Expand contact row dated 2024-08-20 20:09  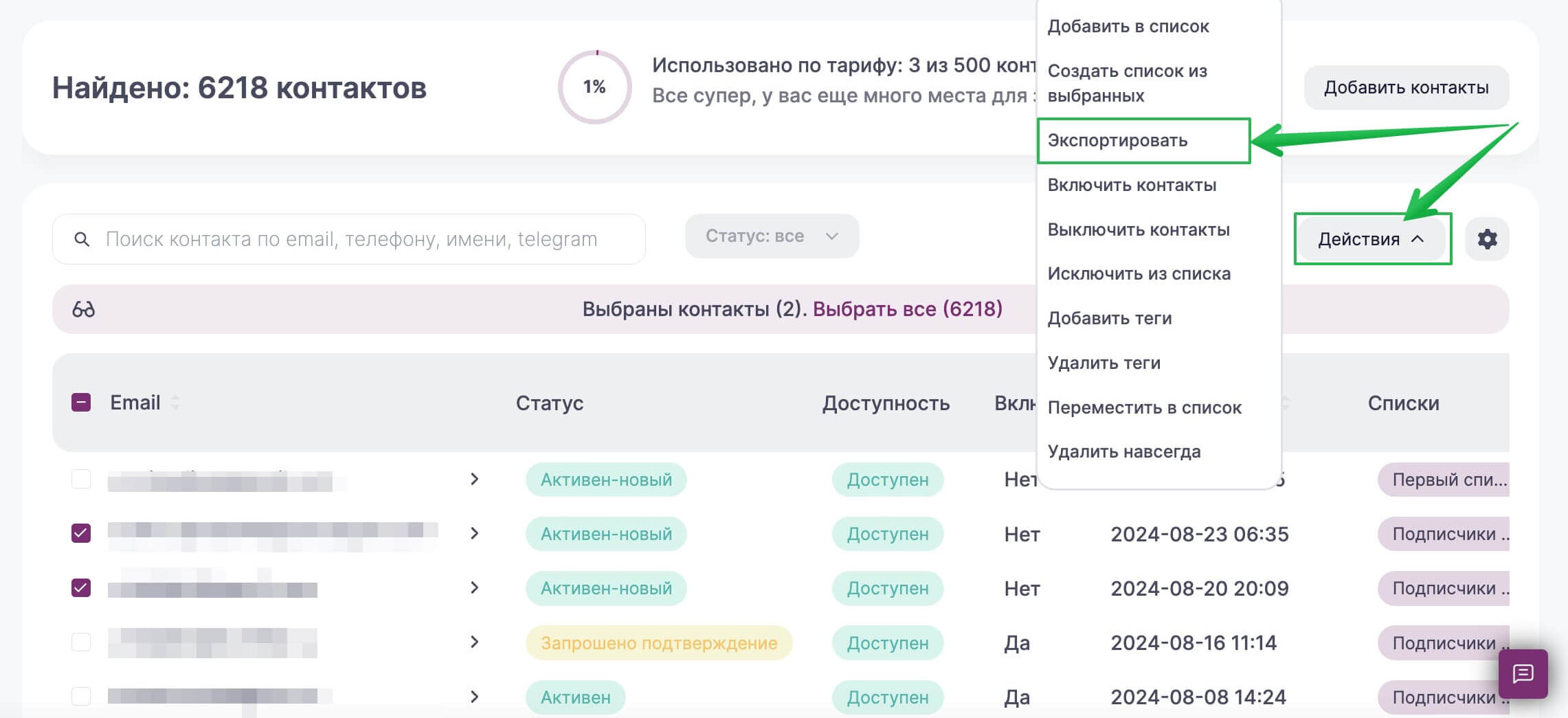[474, 587]
